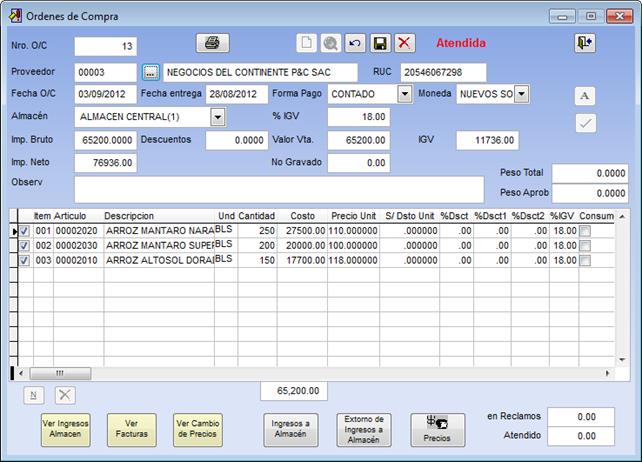Click the Cantidad column header
642x462 pixels.
tap(257, 216)
